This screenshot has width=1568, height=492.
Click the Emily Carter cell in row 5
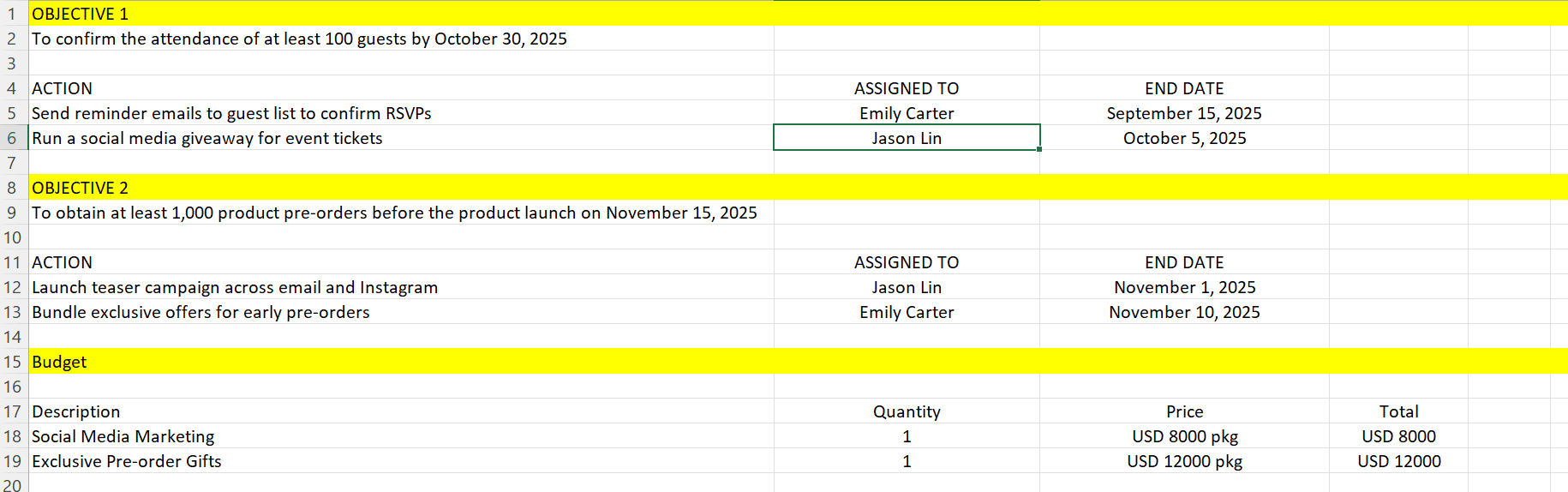906,113
